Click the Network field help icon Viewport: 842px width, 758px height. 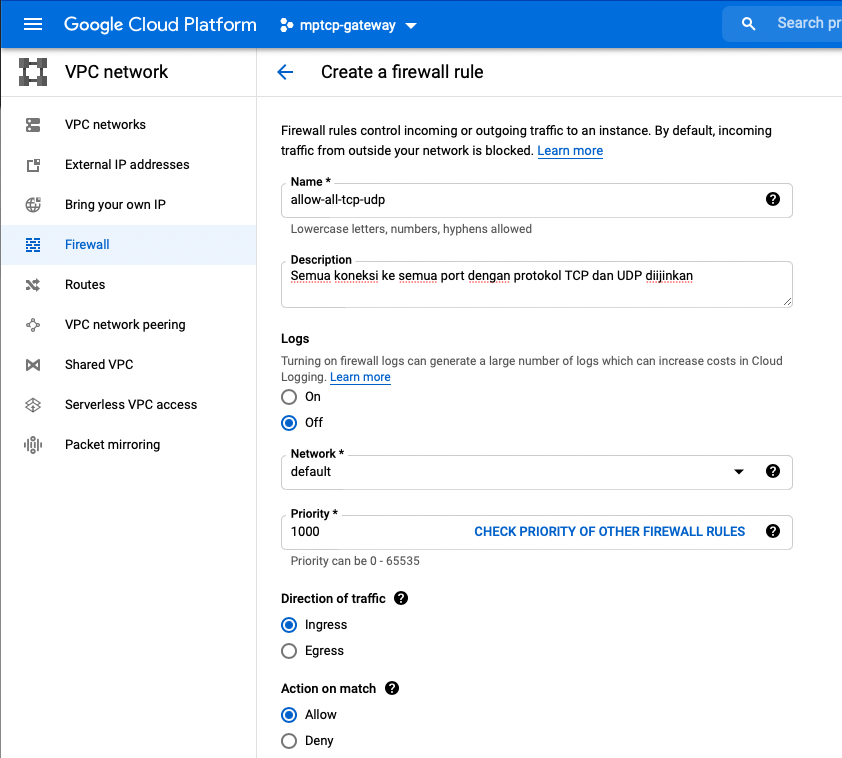[773, 471]
